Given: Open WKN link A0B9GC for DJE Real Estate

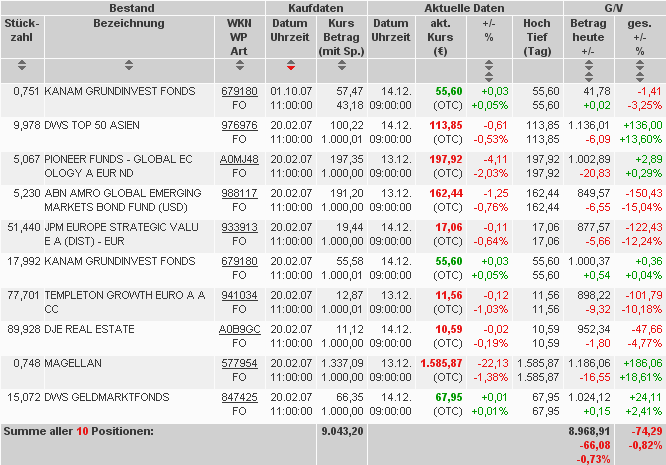Looking at the screenshot, I should [240, 329].
